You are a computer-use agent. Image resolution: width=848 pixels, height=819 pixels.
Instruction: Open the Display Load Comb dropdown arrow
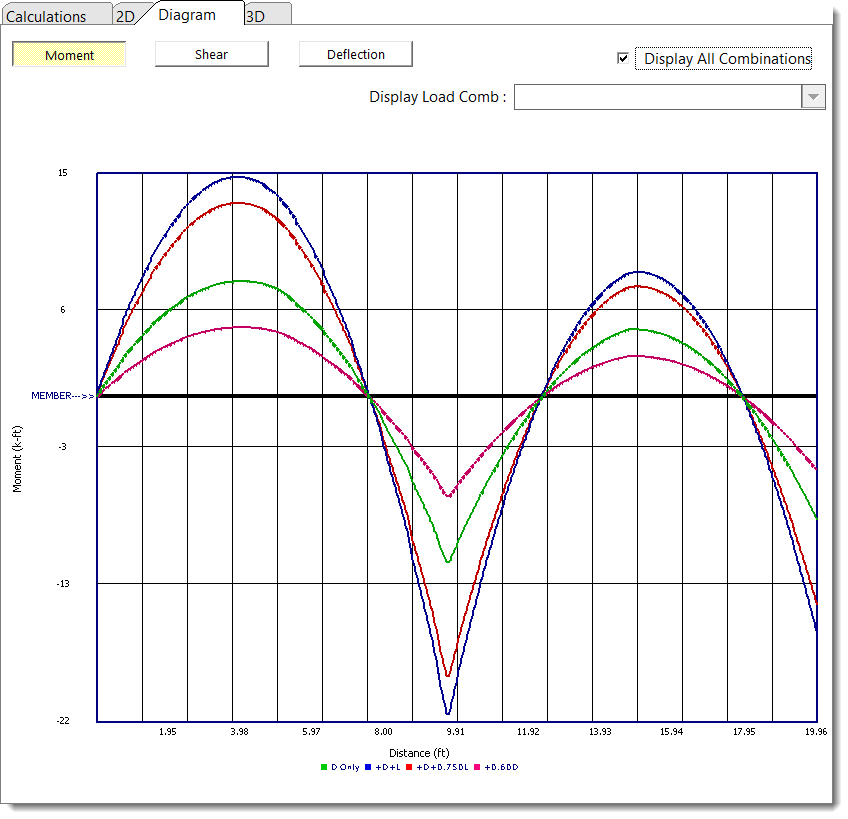coord(814,97)
